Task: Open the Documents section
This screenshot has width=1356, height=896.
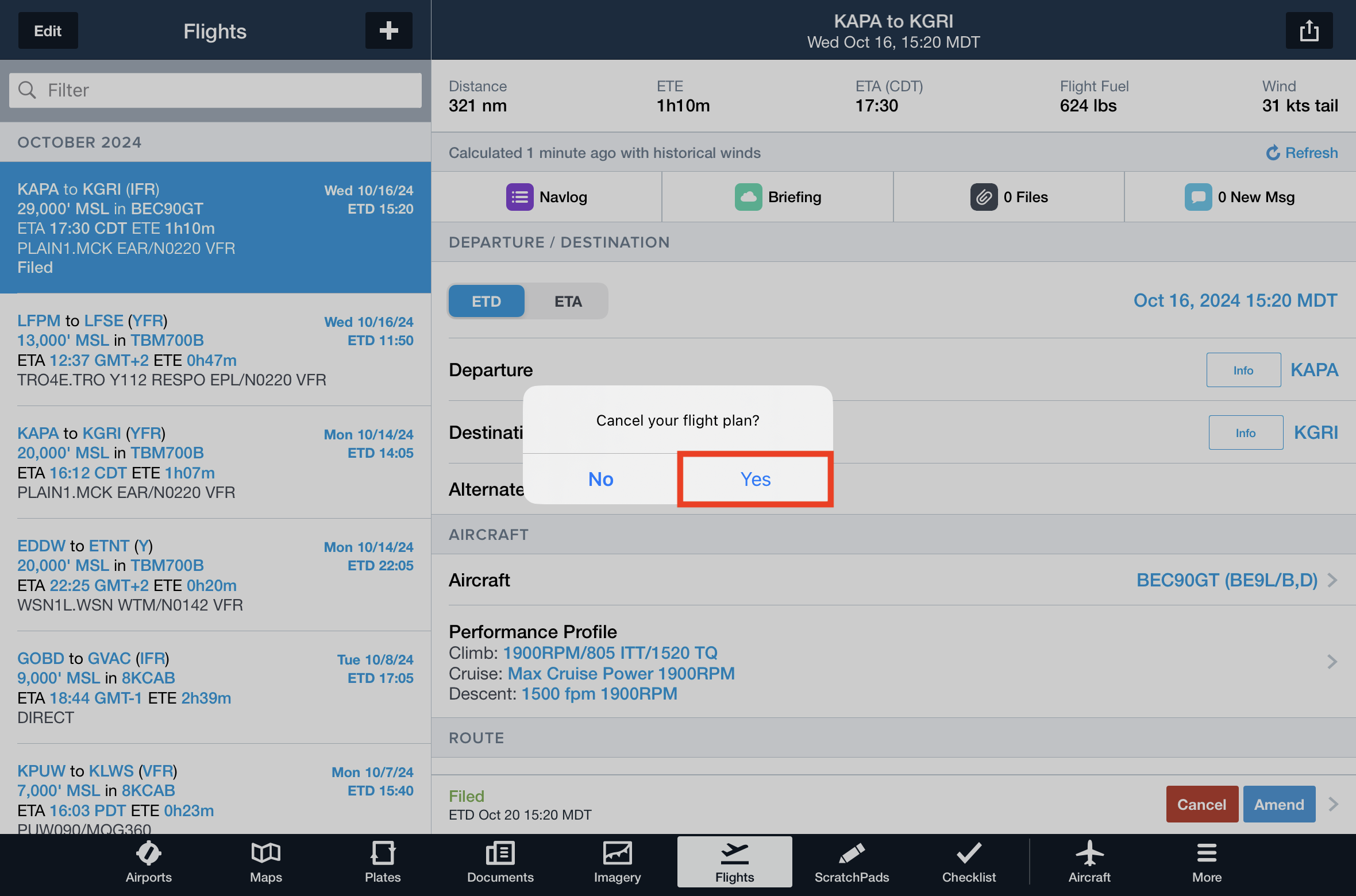Action: 500,862
